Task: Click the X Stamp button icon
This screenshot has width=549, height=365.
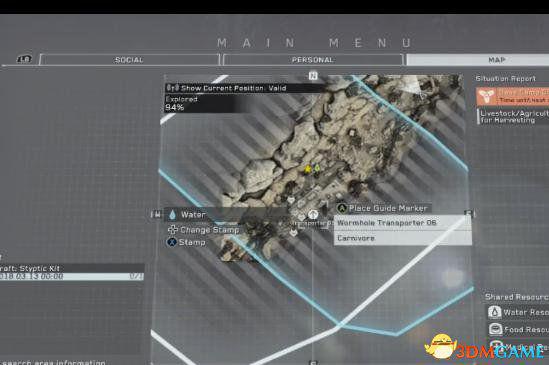Action: point(172,242)
